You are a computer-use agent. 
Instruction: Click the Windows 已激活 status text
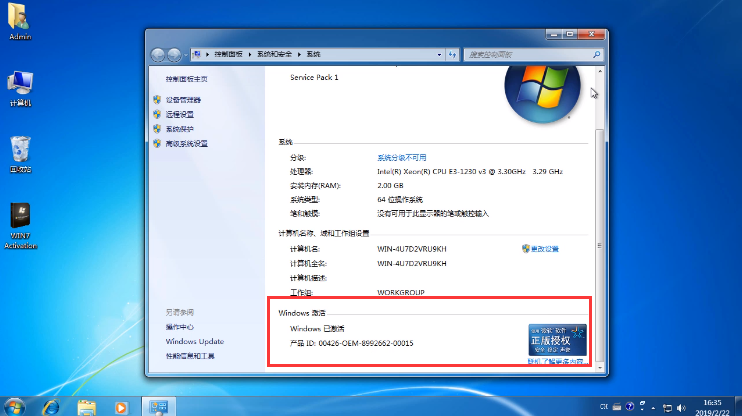click(x=317, y=328)
